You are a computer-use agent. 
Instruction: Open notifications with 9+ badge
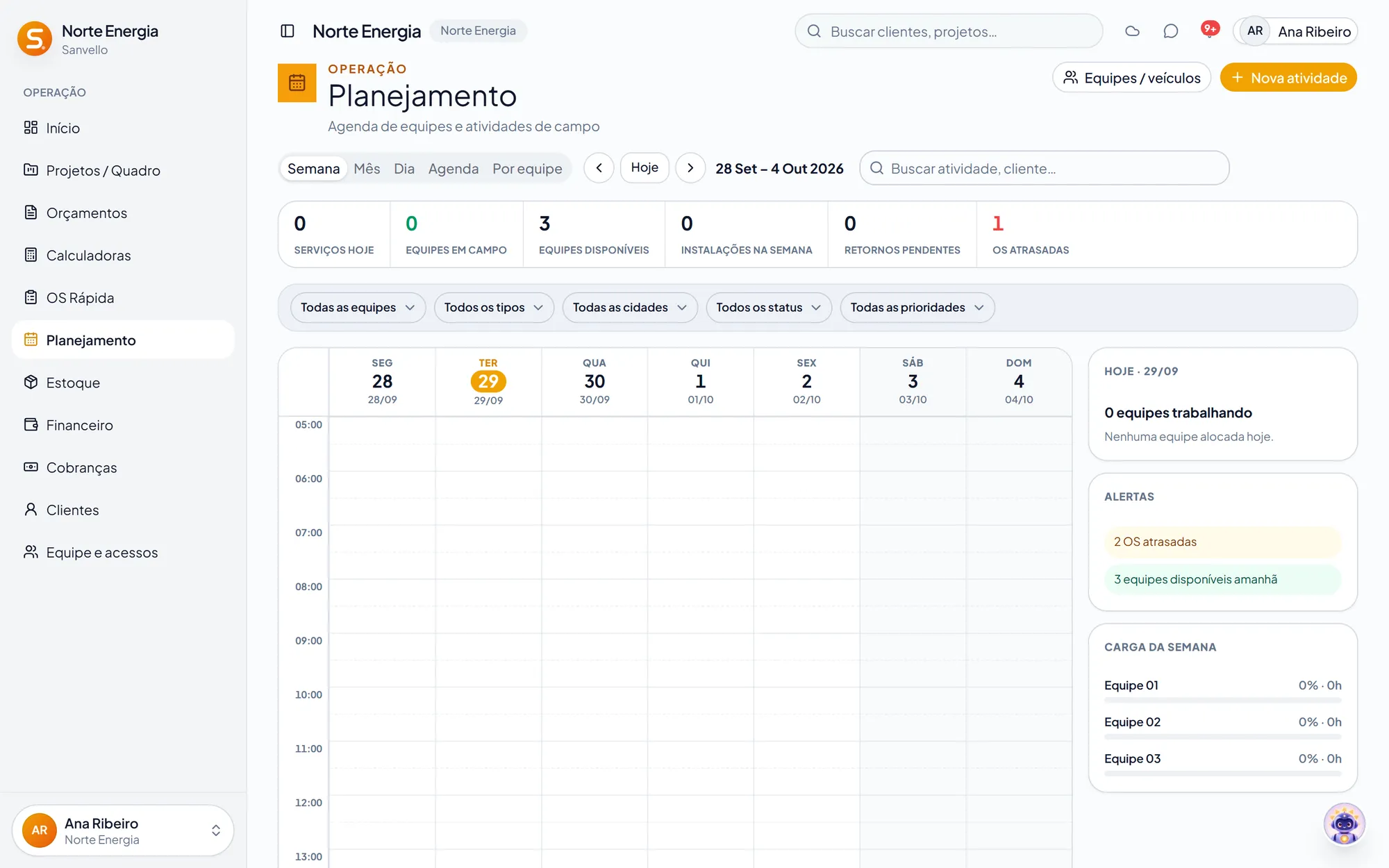point(1210,31)
